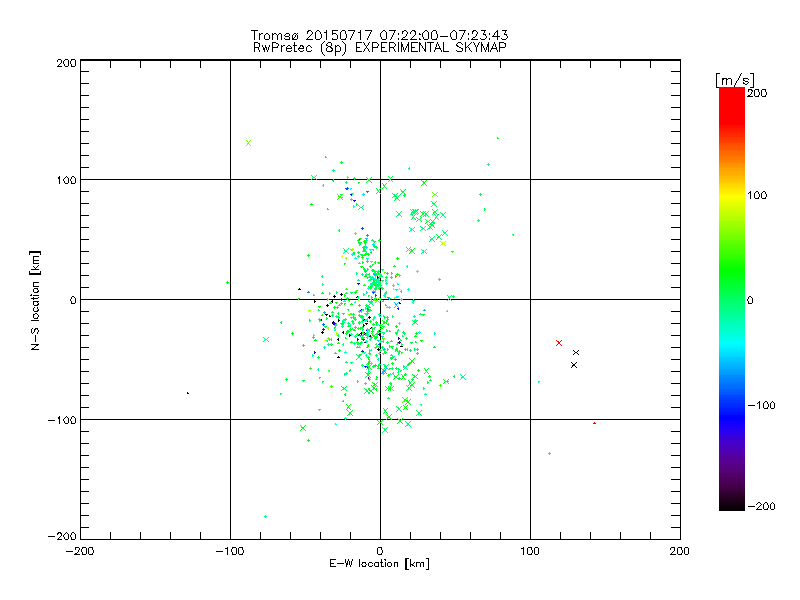Click the x-axis tick label "-100"
The width and height of the screenshot is (800, 600).
(x=230, y=551)
